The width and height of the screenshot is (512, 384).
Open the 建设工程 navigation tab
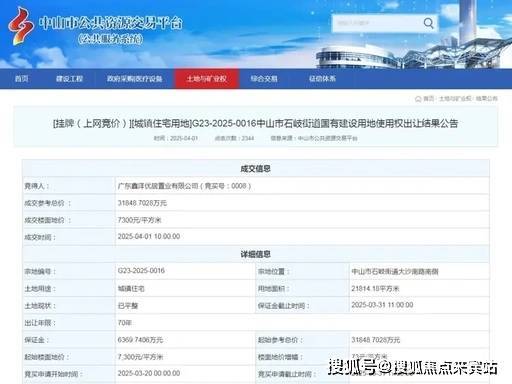tap(69, 79)
